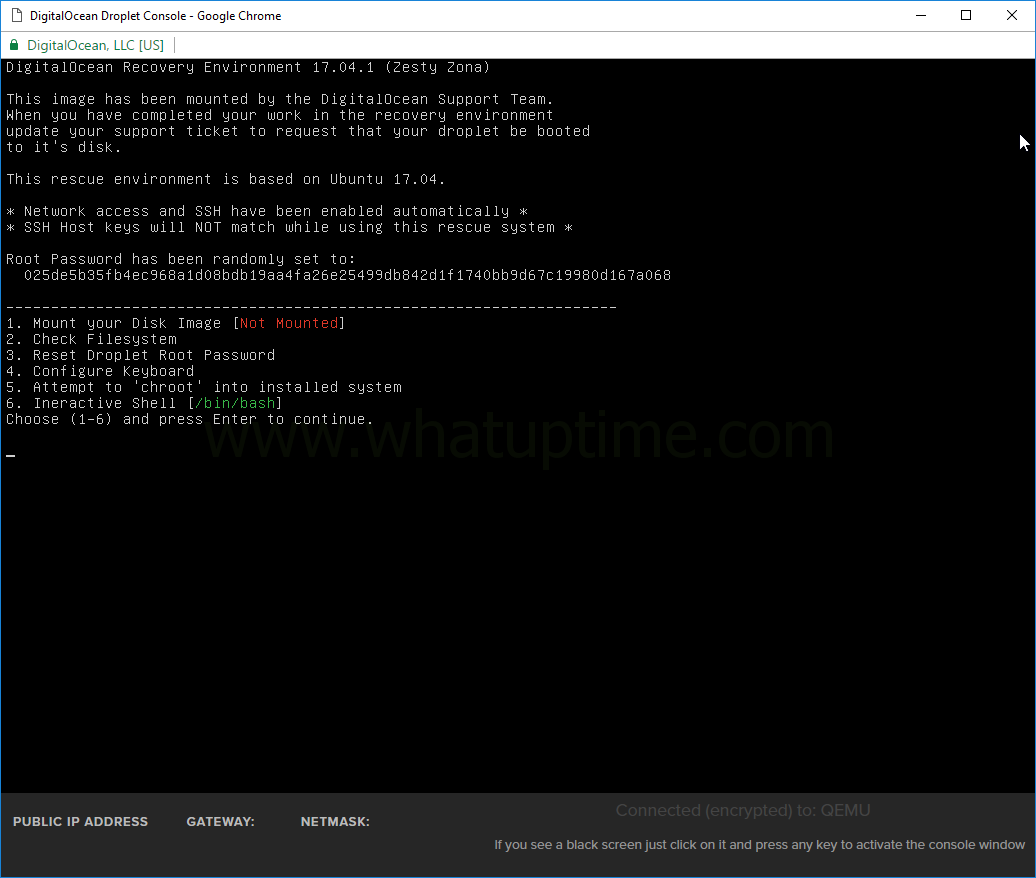Click the page document icon in title bar
The image size is (1036, 878).
coord(17,15)
